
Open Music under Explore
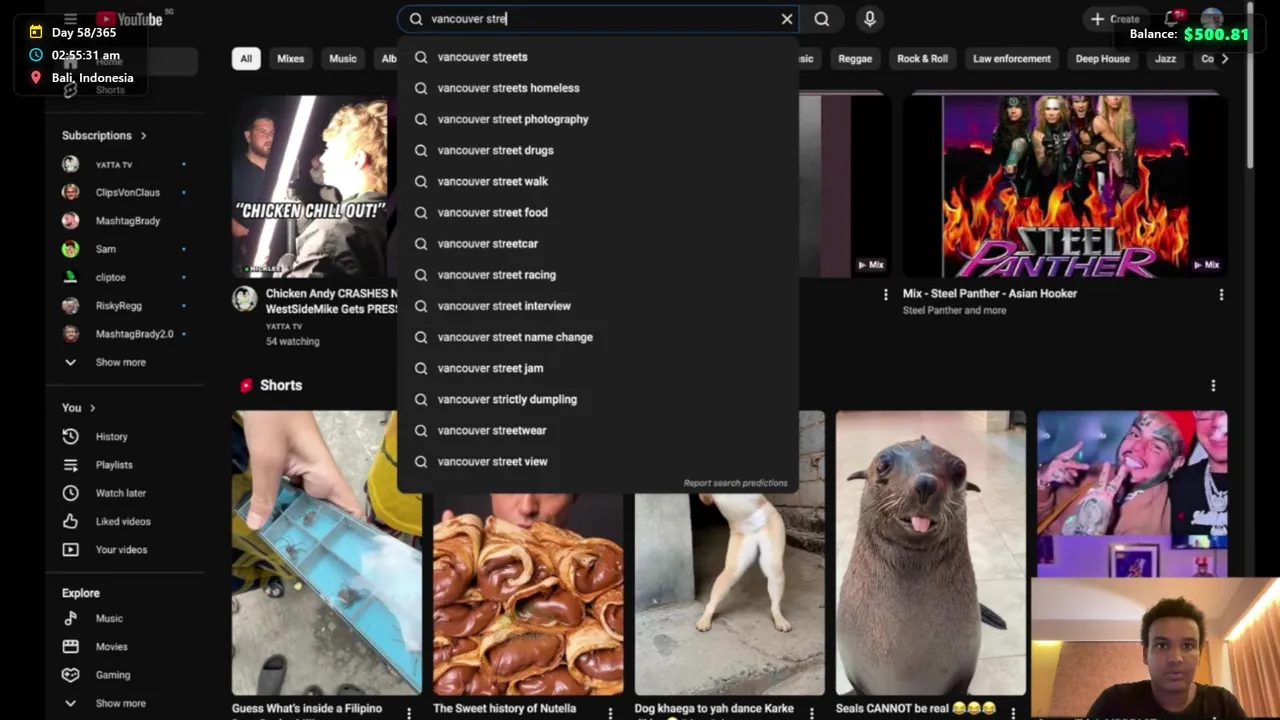[125, 618]
